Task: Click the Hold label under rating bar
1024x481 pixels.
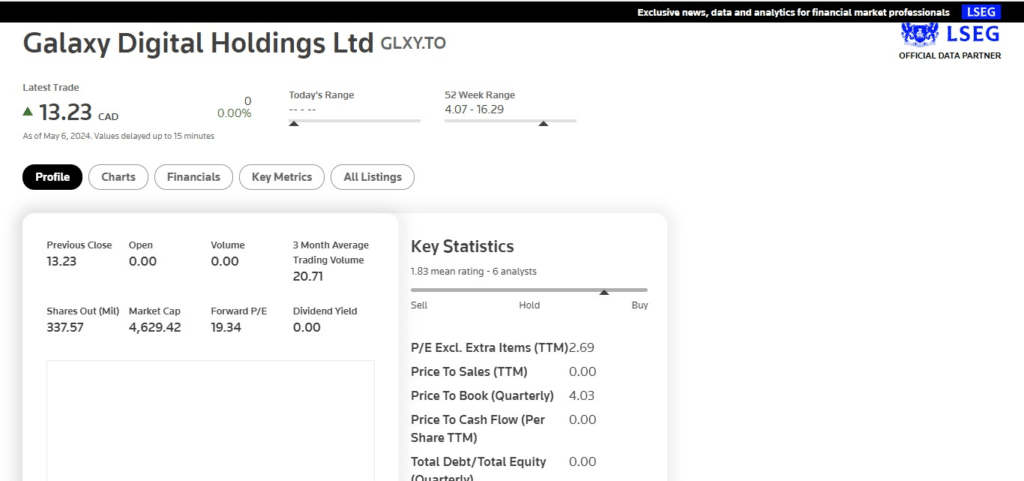Action: [x=529, y=305]
